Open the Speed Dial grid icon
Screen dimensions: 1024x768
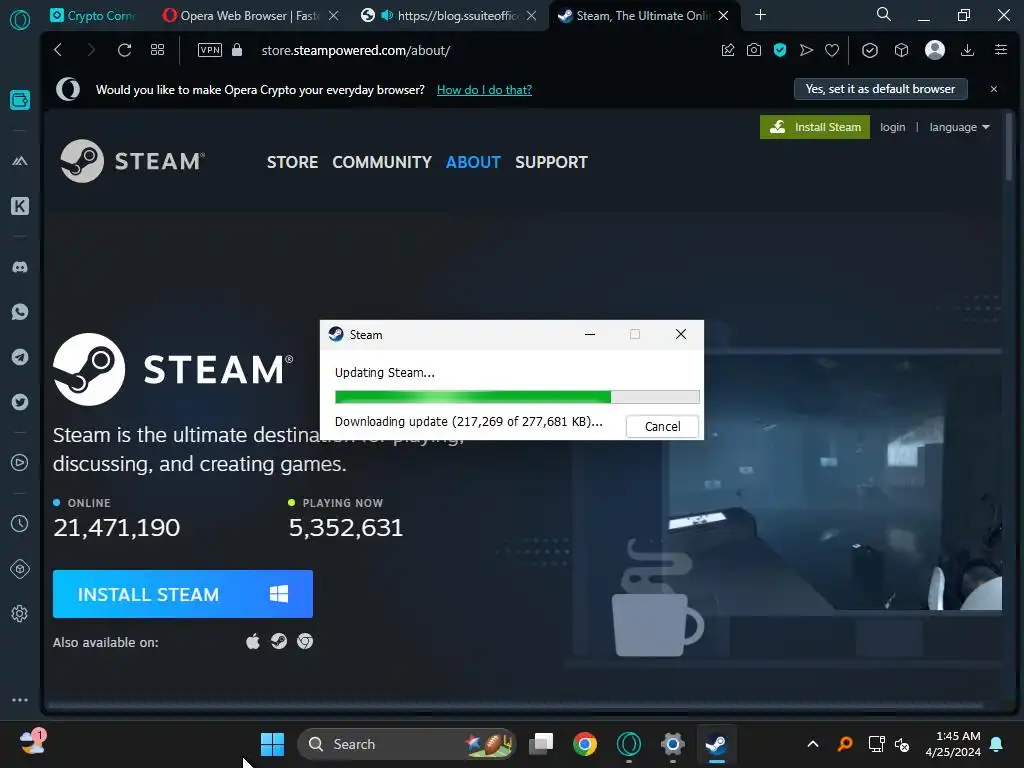point(157,50)
